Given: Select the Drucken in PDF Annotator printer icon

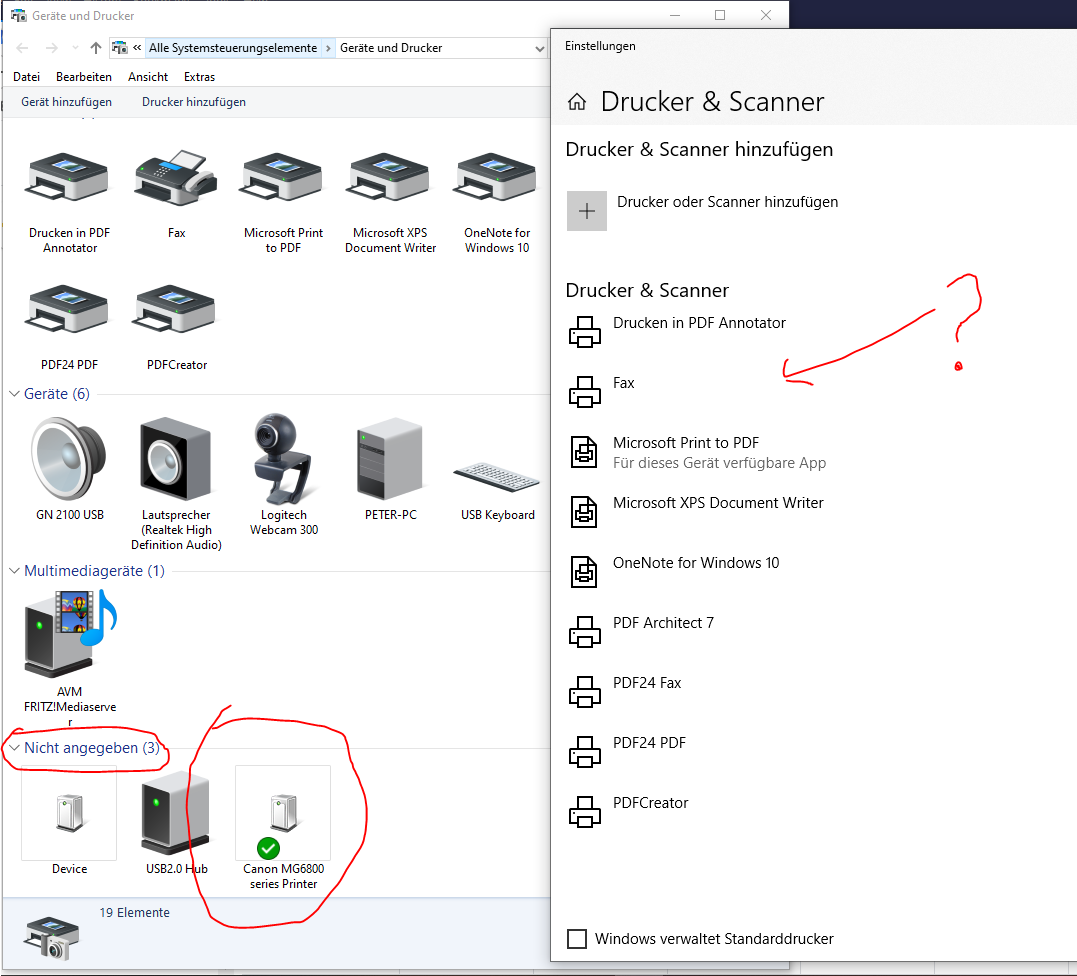Looking at the screenshot, I should 67,177.
